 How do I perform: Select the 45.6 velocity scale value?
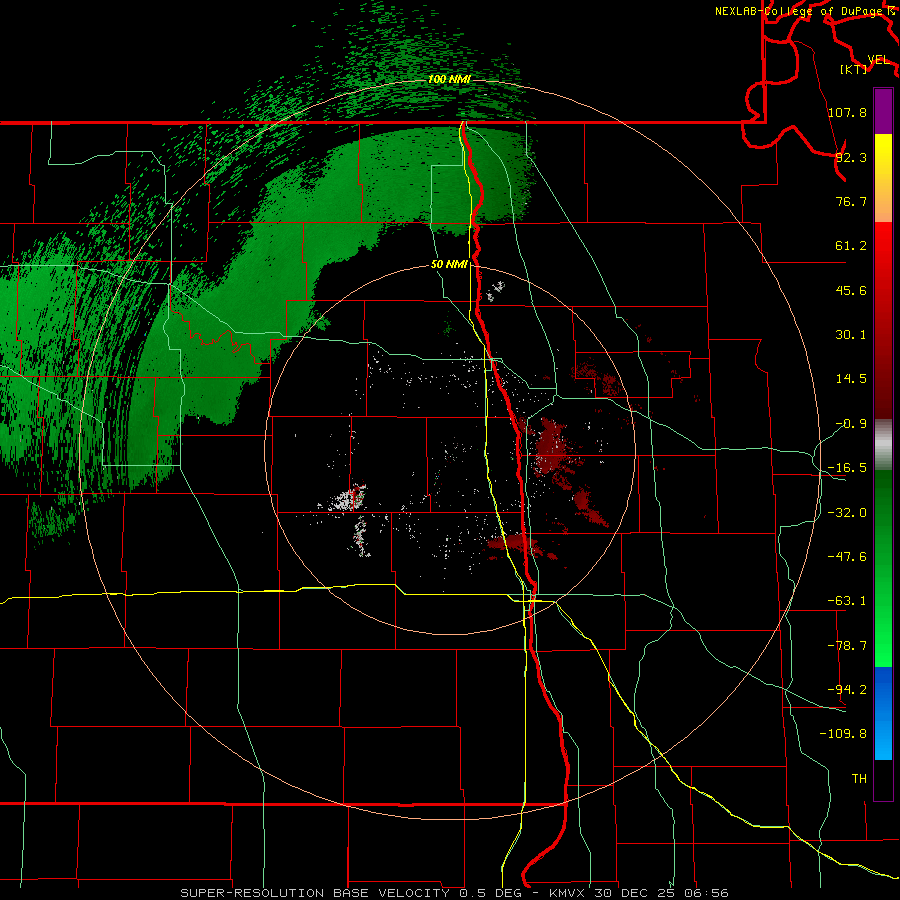tap(851, 290)
